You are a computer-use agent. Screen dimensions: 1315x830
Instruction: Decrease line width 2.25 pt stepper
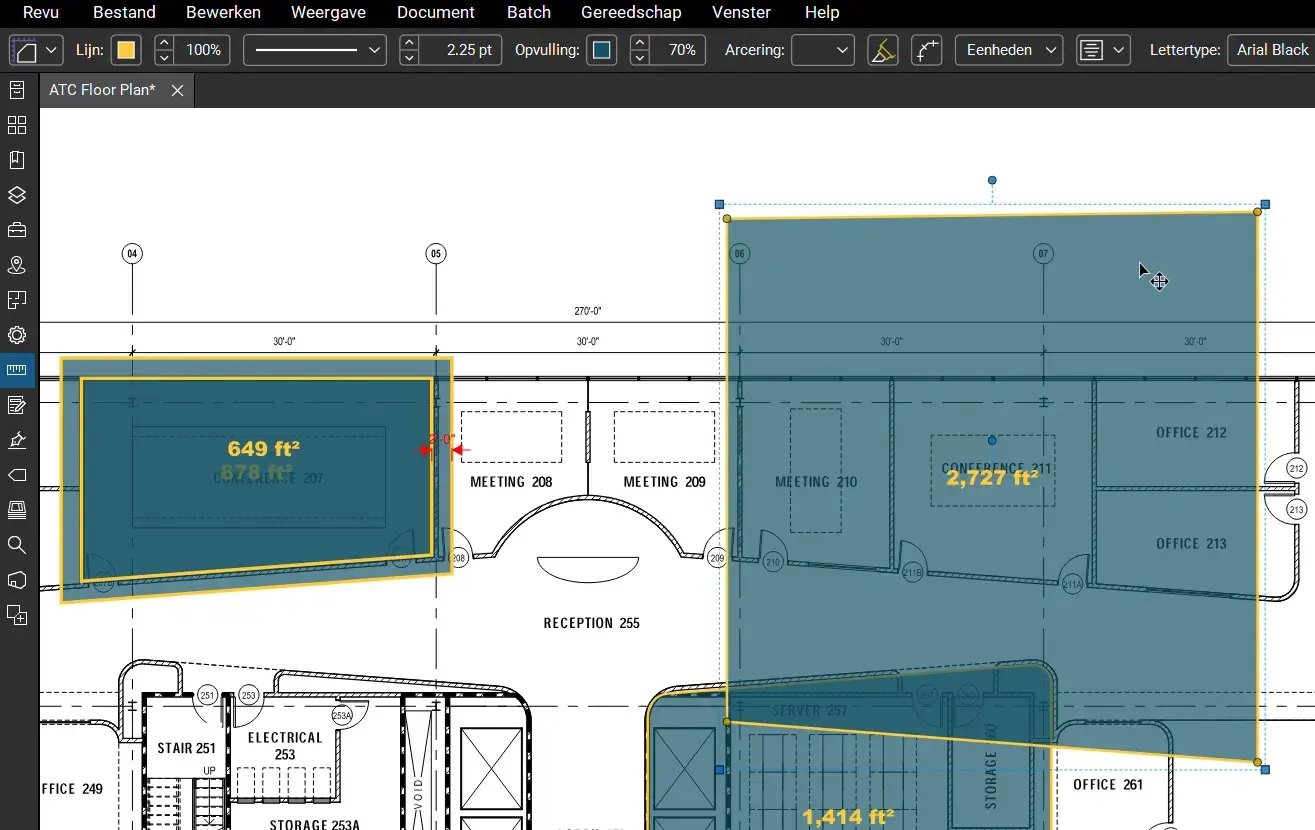409,57
